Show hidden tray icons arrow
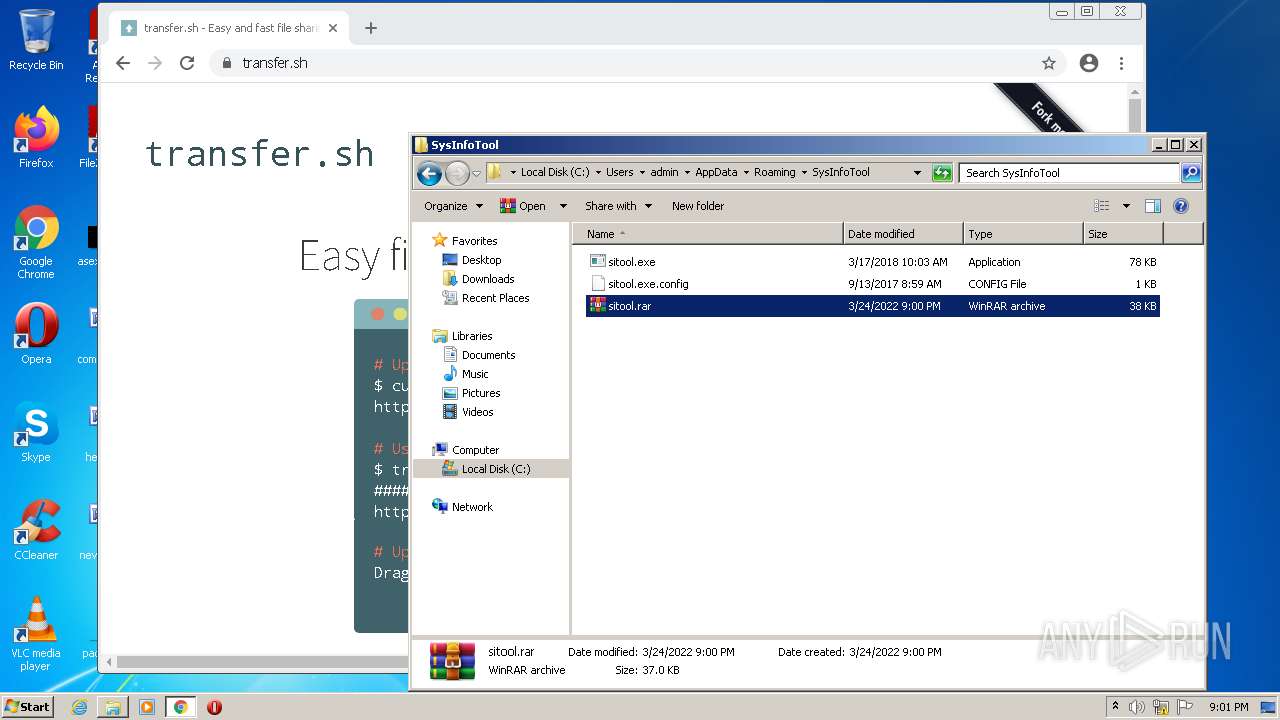Screen dimensions: 1280x720 tap(1115, 707)
